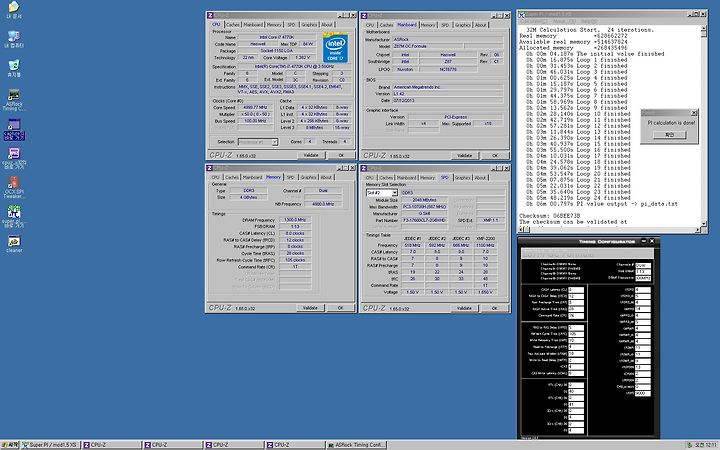
Task: Select the highlighted desktop shortcut below ASRock Timing
Action: point(14,129)
